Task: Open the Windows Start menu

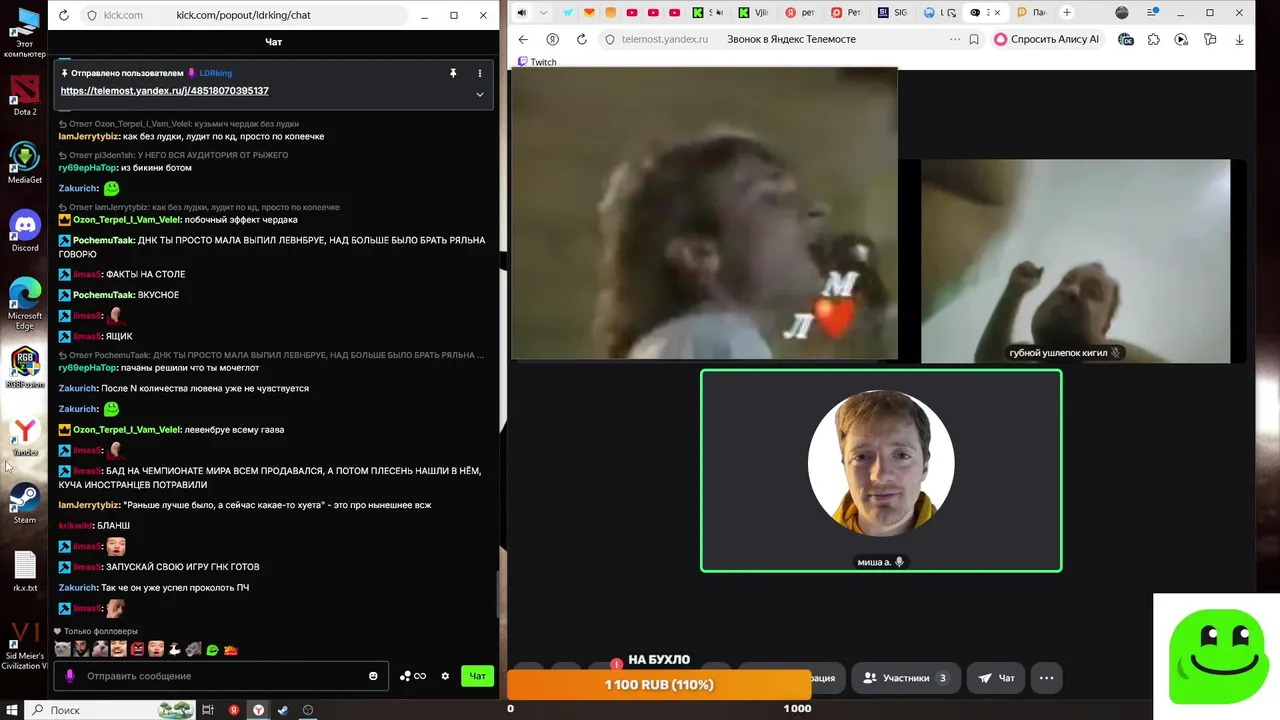Action: click(x=13, y=710)
